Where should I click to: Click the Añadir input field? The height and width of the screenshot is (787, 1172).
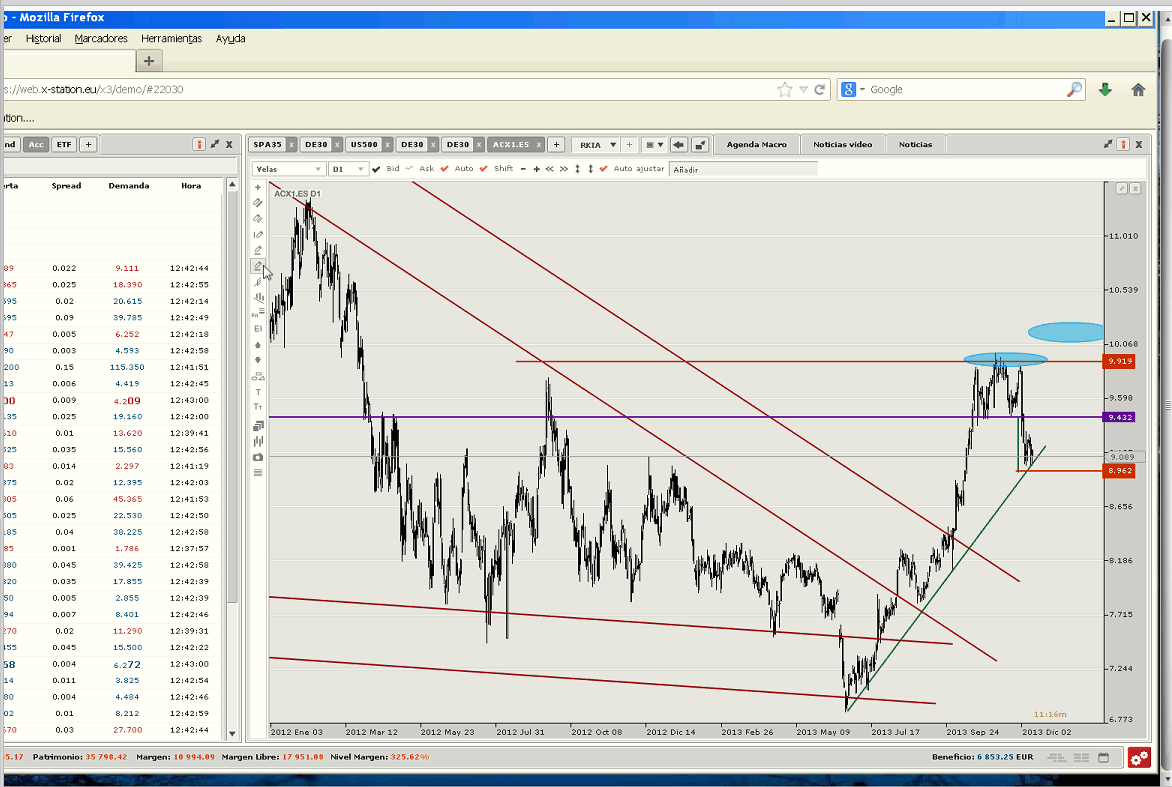pos(743,170)
